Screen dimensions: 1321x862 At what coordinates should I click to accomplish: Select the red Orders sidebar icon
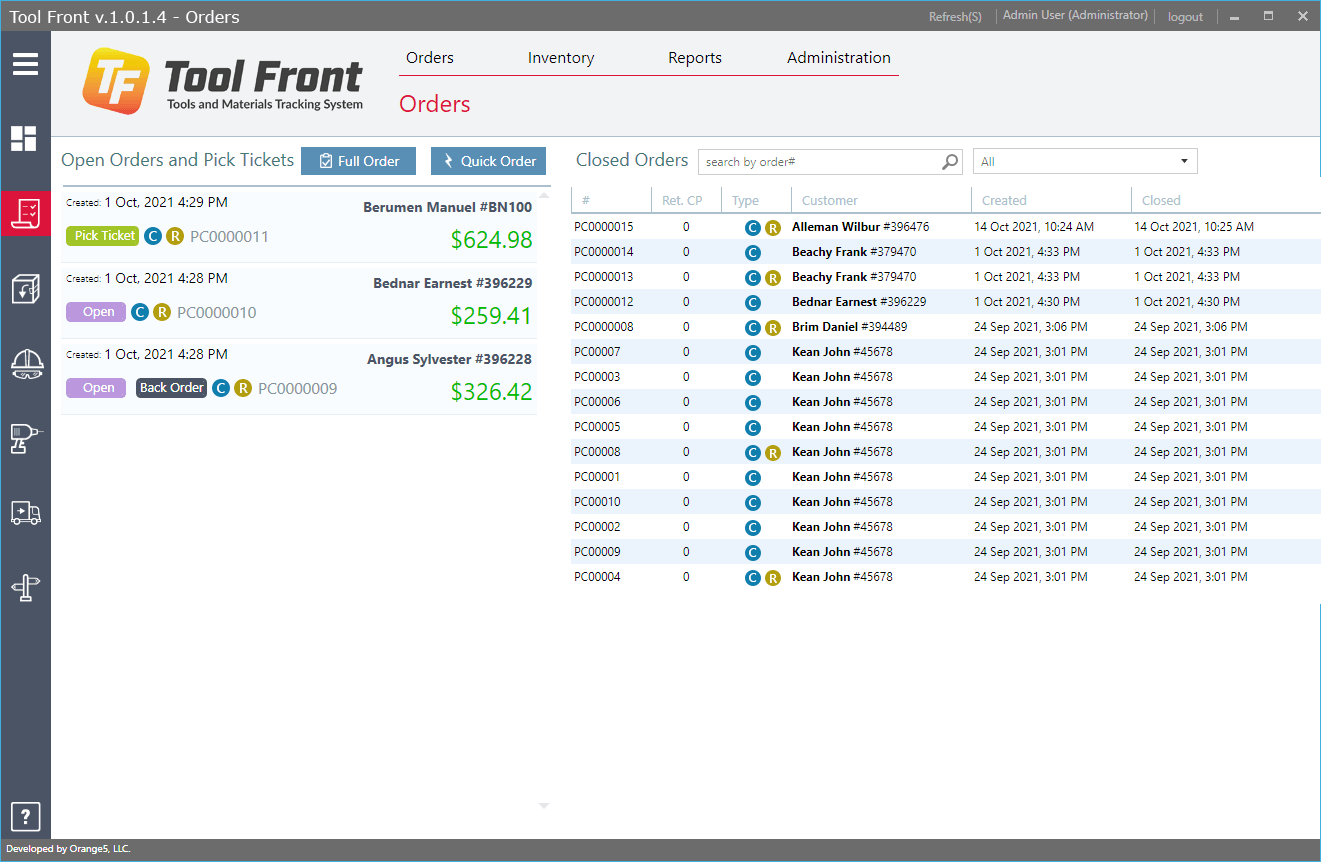25,213
